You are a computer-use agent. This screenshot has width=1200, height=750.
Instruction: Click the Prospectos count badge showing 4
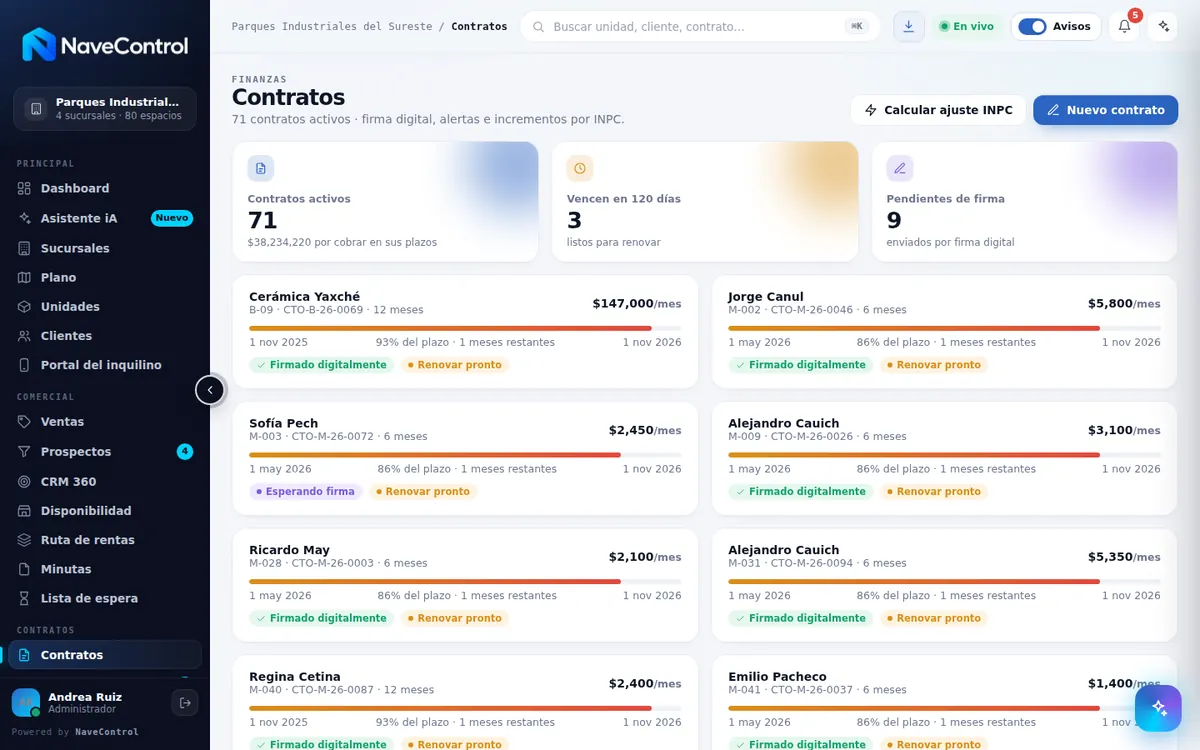[x=185, y=452]
